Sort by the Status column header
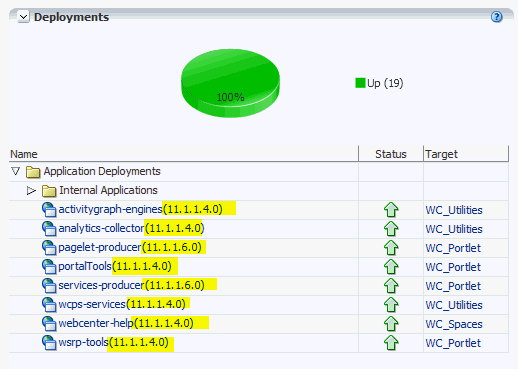Viewport: 518px width, 369px height. [x=391, y=154]
